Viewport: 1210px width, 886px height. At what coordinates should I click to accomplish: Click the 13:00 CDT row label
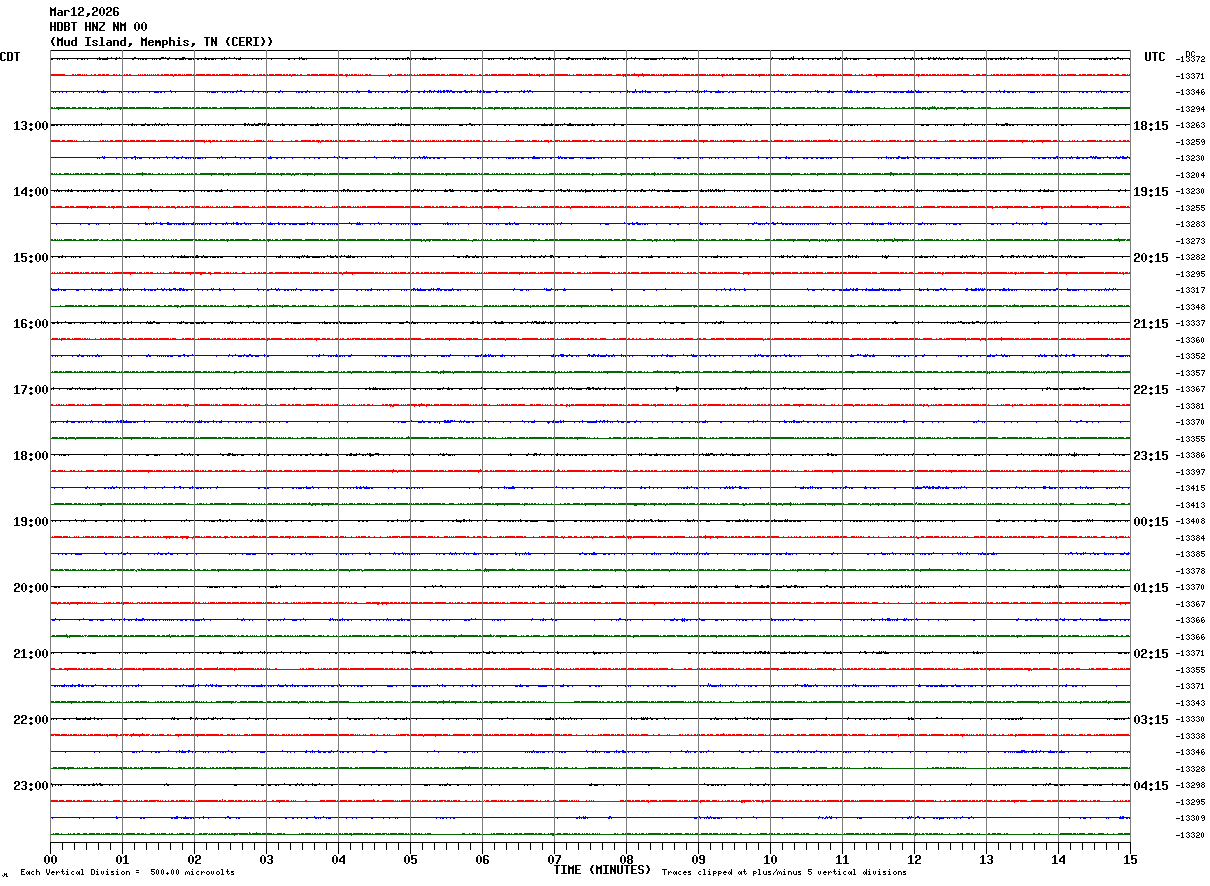click(31, 126)
